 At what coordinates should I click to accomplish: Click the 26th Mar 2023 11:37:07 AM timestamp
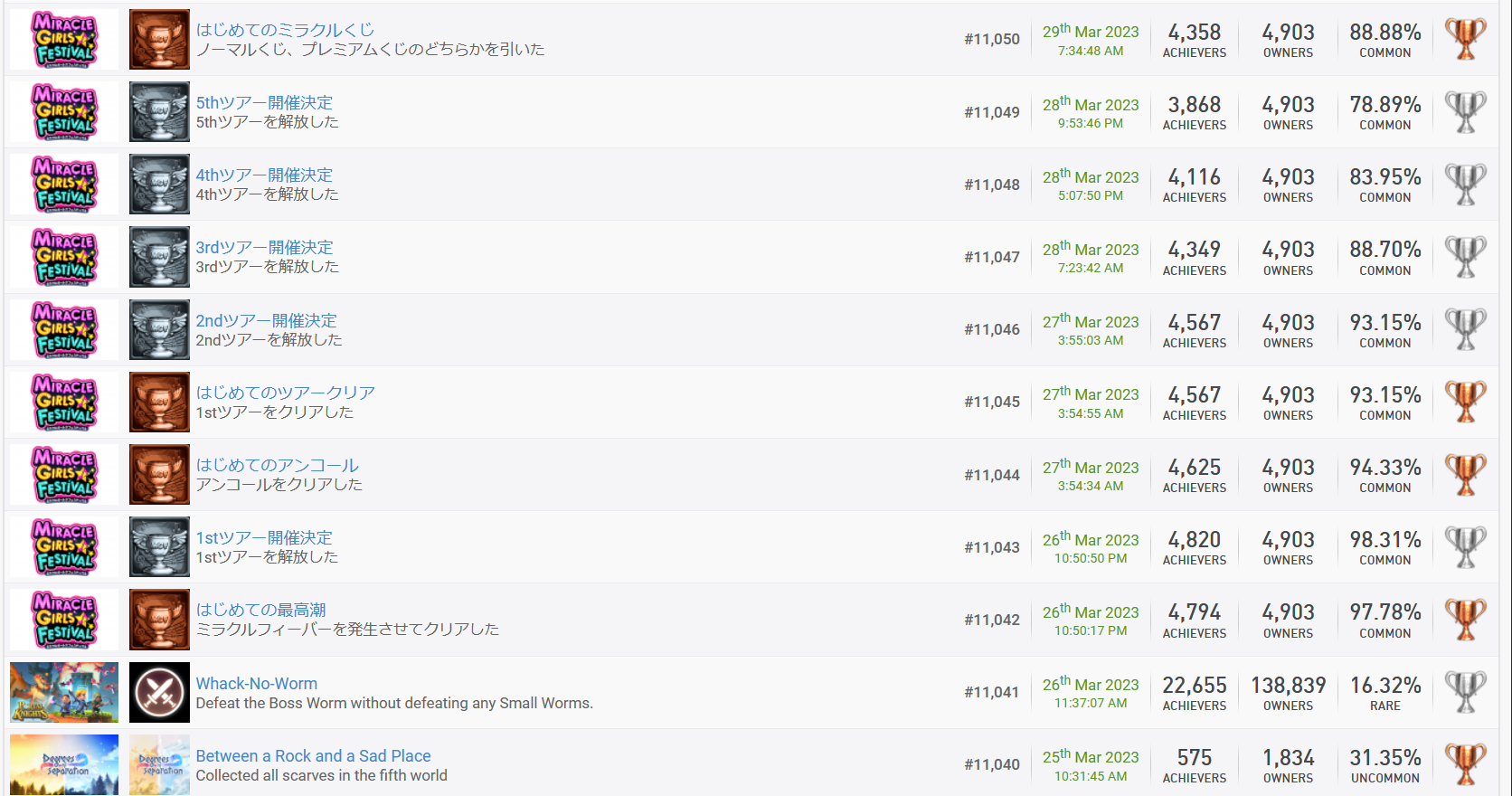[x=1091, y=692]
